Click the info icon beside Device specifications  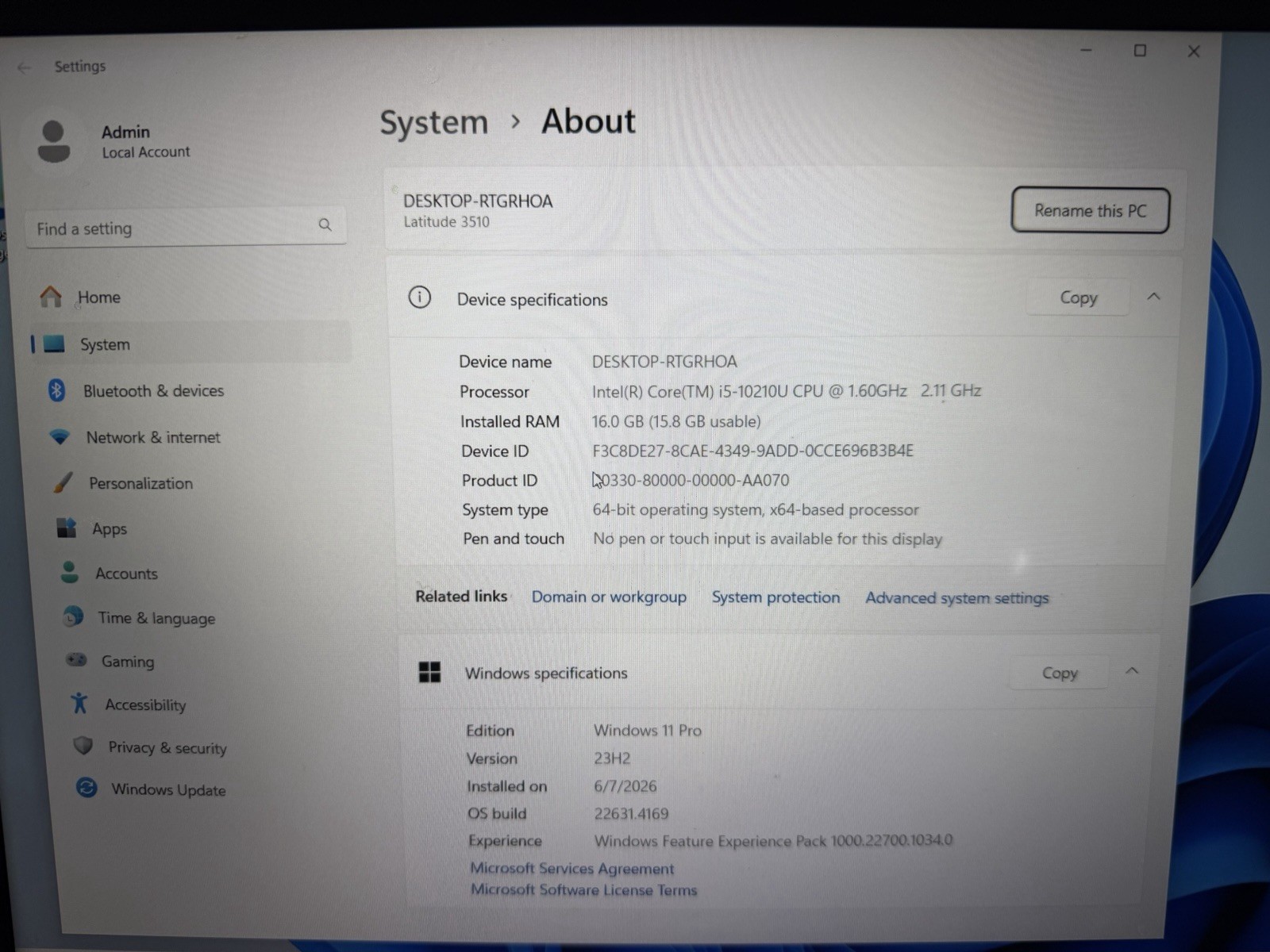pyautogui.click(x=419, y=297)
